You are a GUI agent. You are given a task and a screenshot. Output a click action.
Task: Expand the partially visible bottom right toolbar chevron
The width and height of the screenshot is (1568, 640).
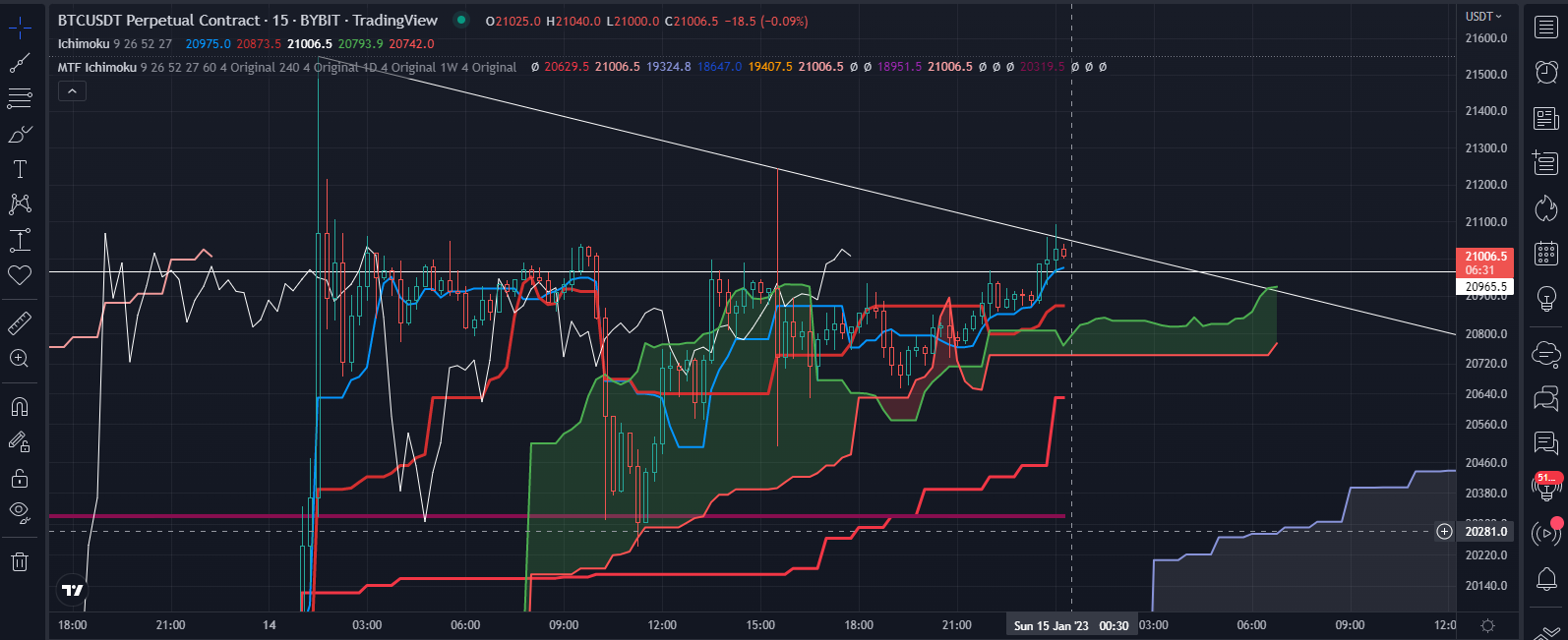coord(1546,632)
